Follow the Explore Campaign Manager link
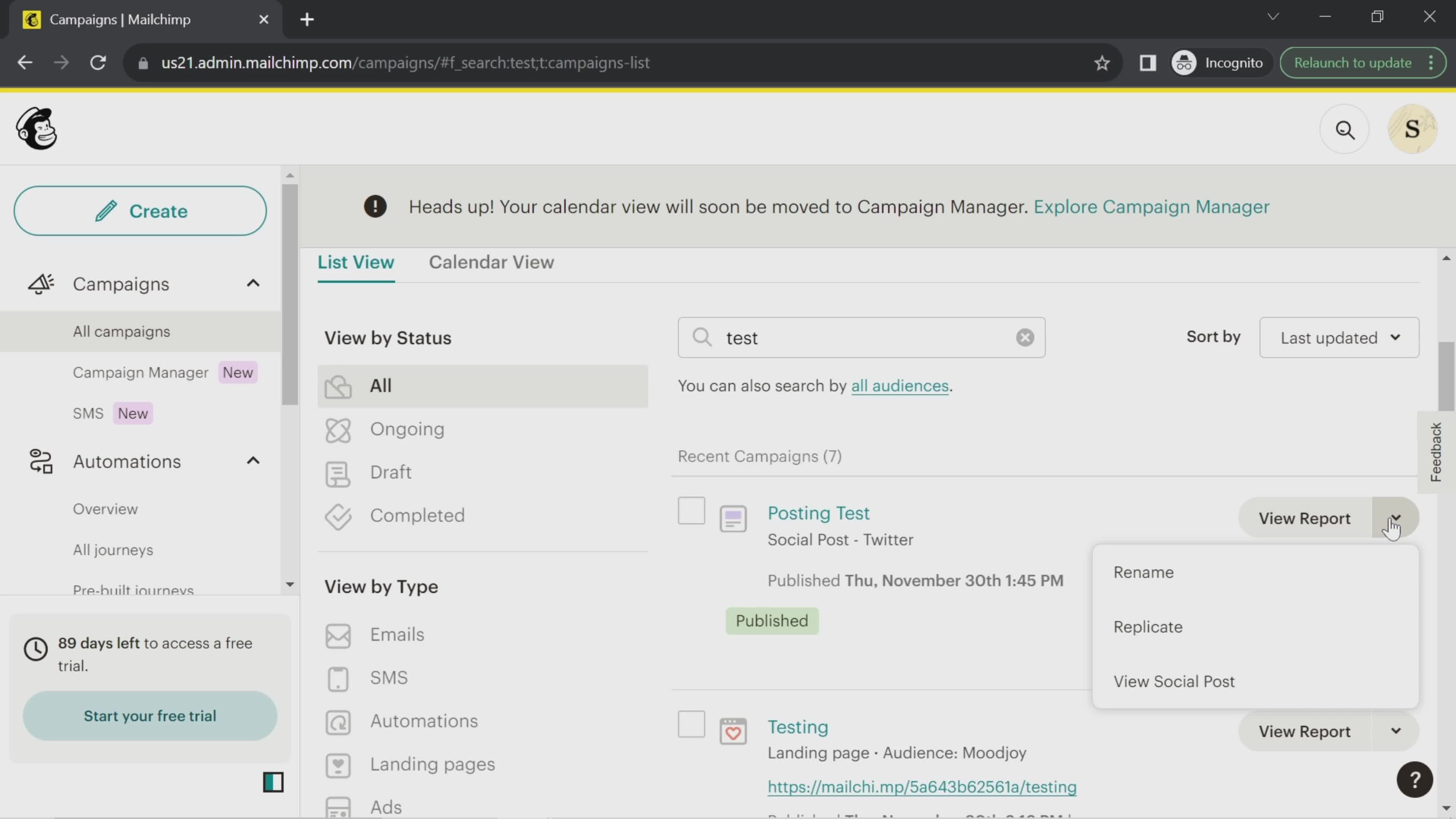1456x819 pixels. [x=1152, y=207]
